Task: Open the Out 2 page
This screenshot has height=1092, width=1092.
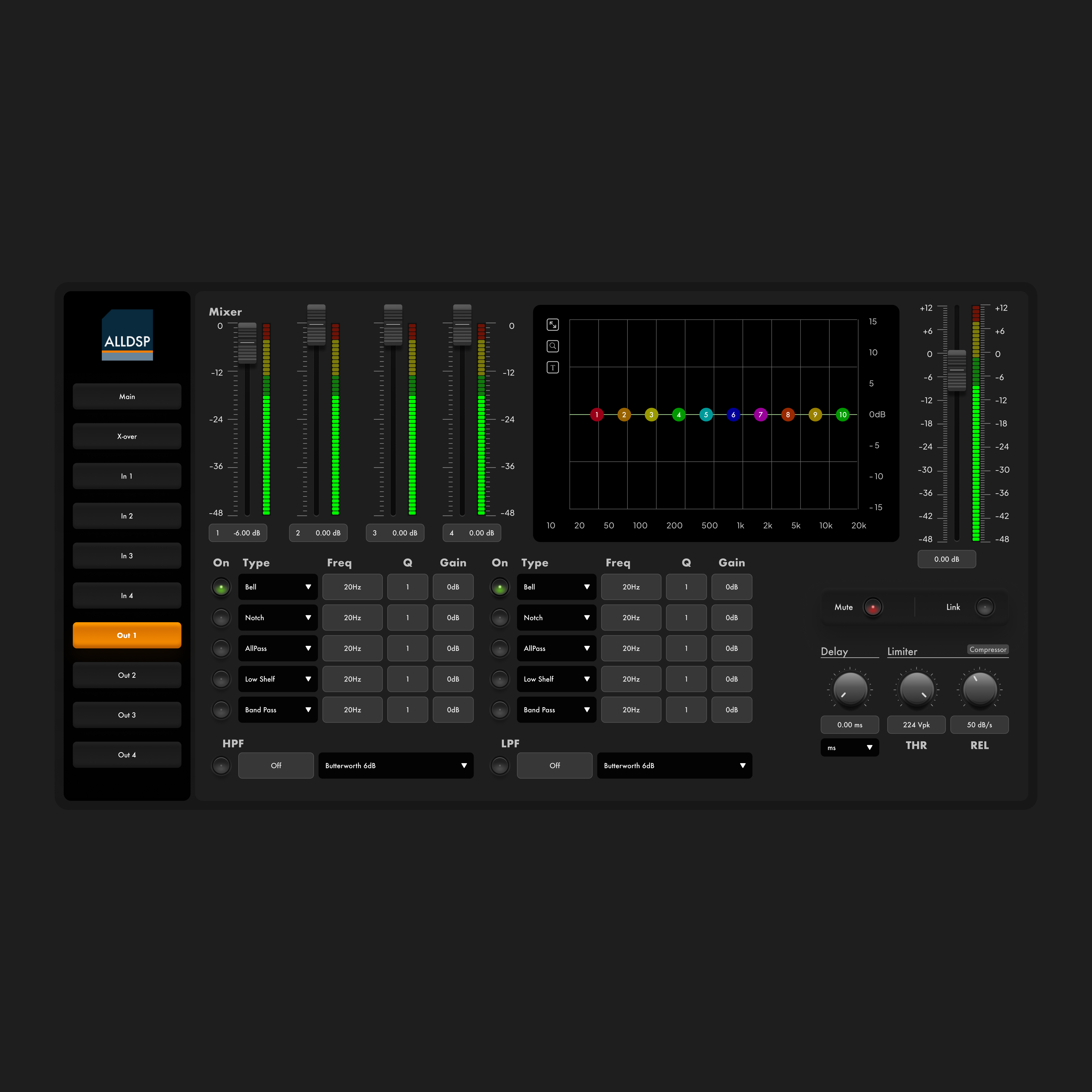Action: click(127, 675)
